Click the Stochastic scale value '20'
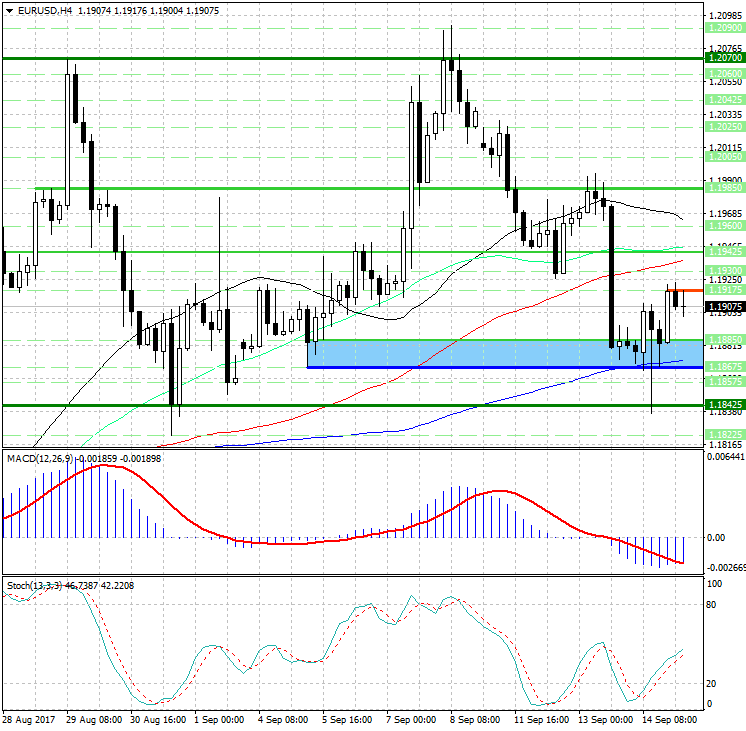 click(711, 684)
